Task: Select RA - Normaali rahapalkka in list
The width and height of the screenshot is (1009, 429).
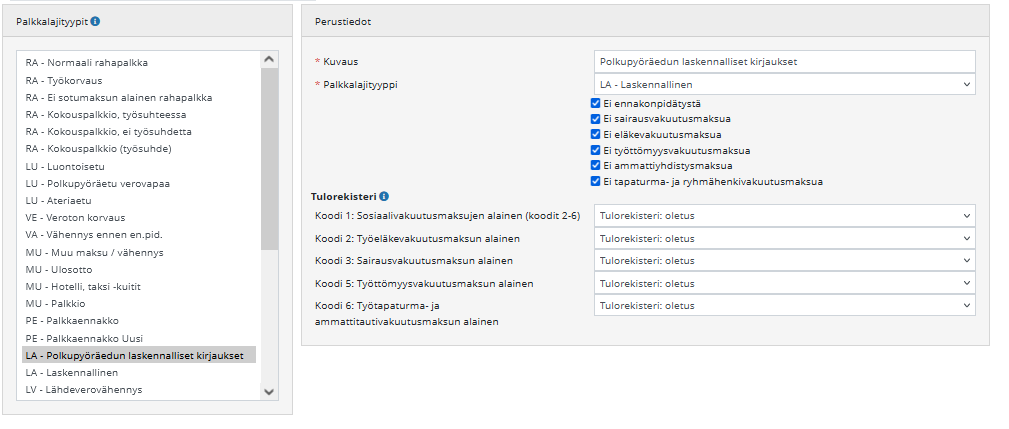Action: (87, 62)
